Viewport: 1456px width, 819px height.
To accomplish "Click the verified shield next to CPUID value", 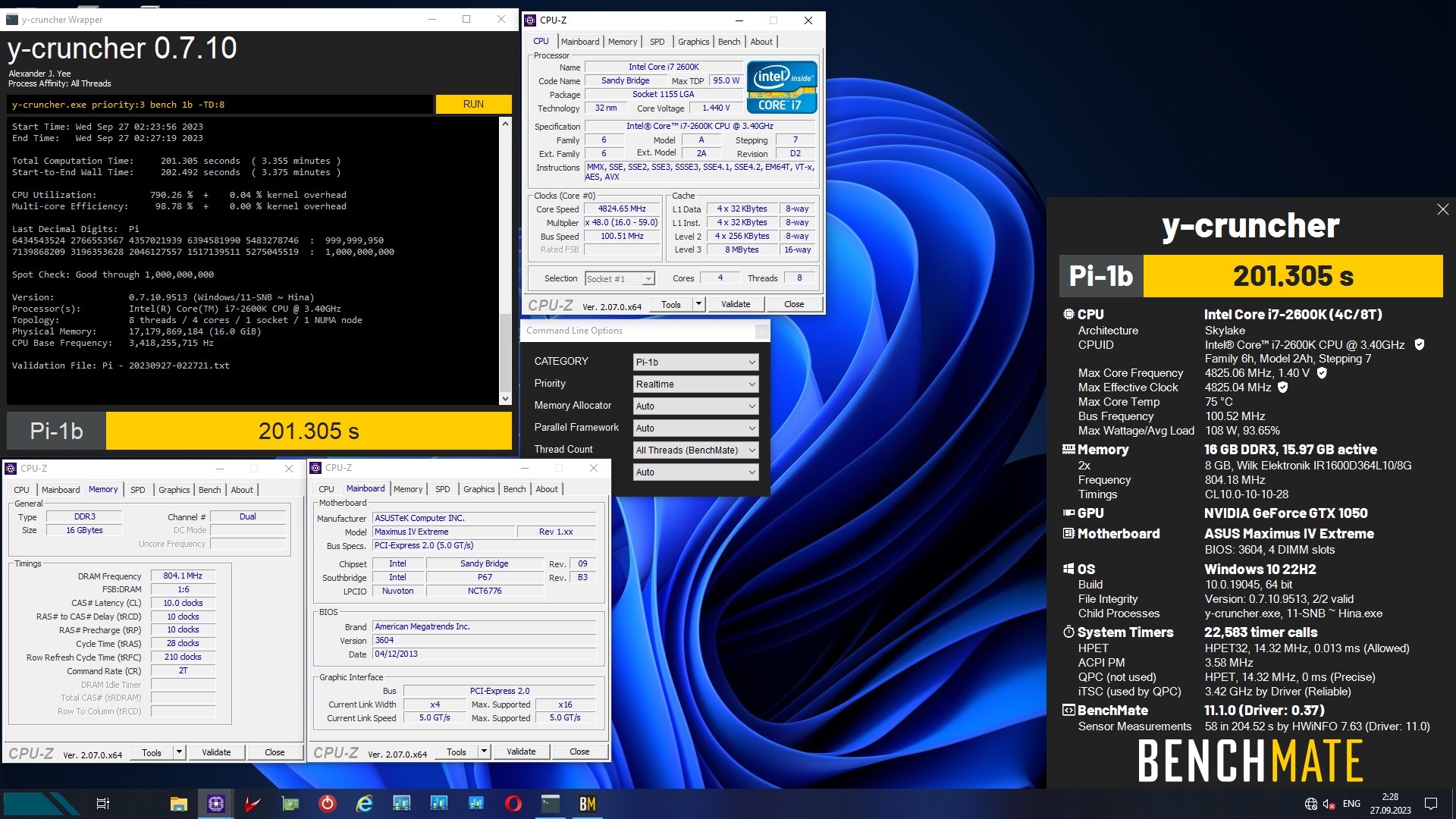I will coord(1420,344).
